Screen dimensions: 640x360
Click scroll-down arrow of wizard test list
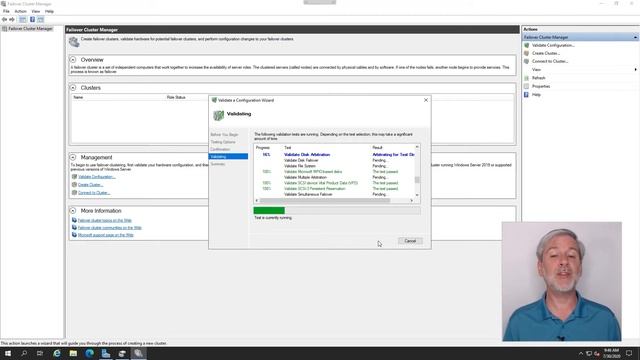417,195
